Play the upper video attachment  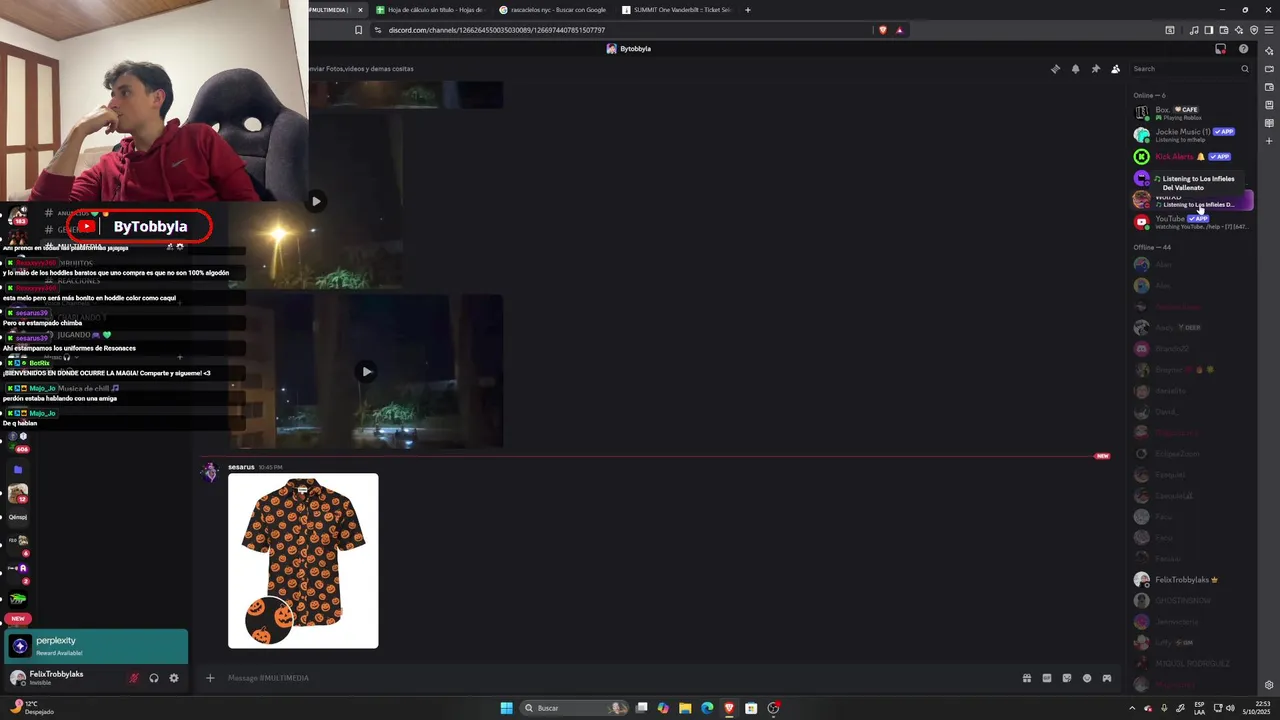pyautogui.click(x=316, y=201)
